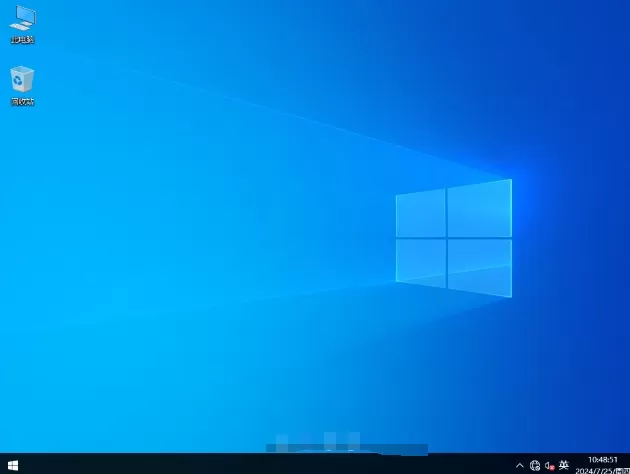Image resolution: width=630 pixels, height=474 pixels.
Task: Open the Windows Start menu
Action: point(13,466)
